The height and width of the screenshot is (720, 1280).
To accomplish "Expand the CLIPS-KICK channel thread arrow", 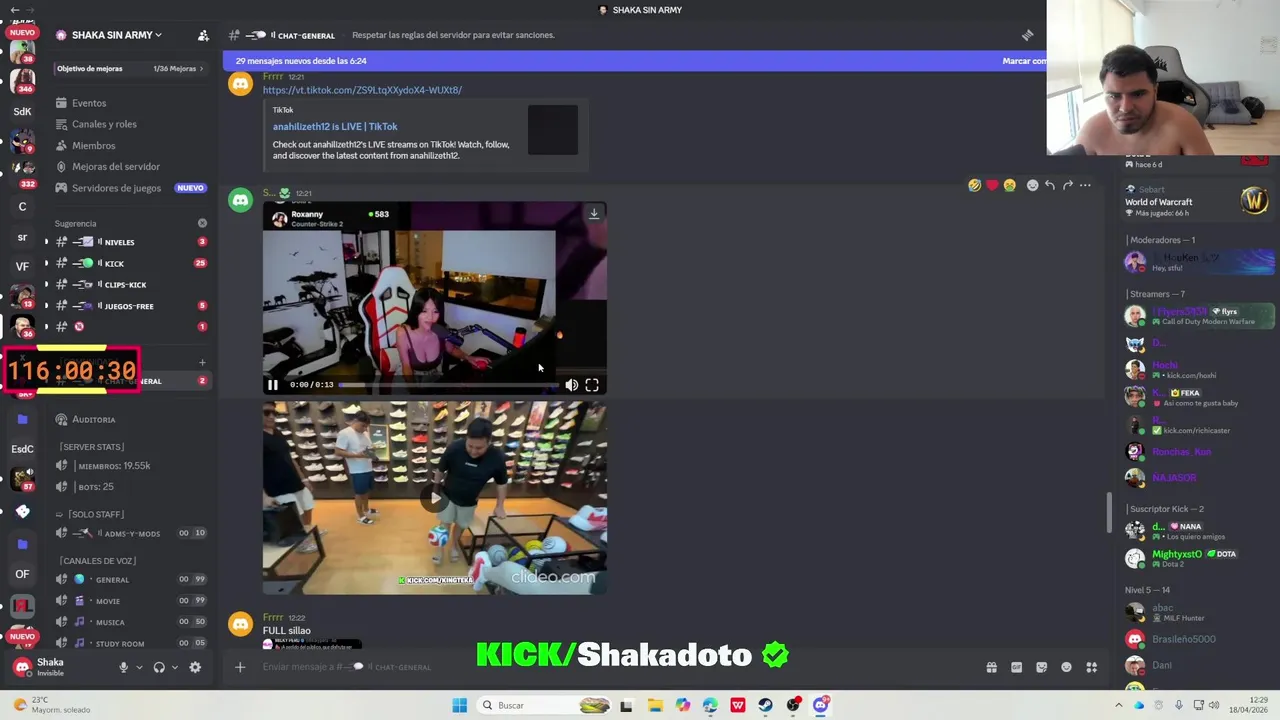I will pos(45,285).
